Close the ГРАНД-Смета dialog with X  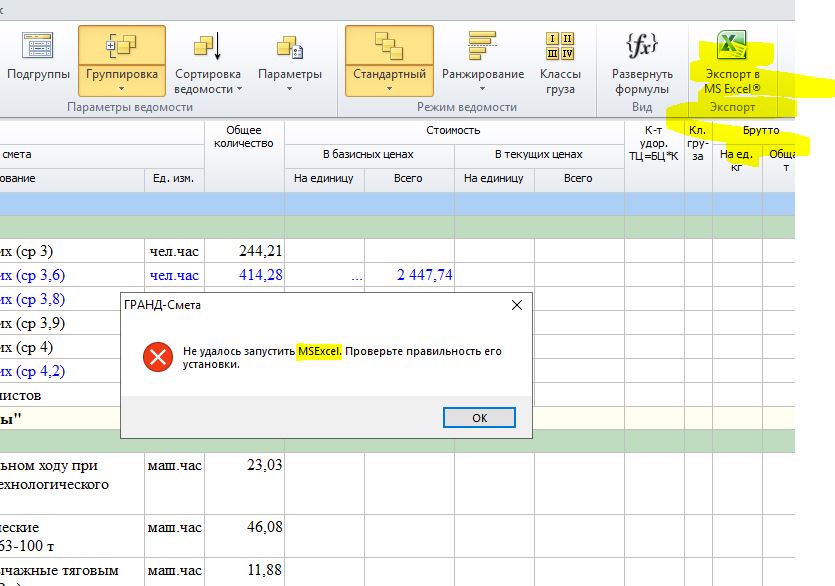[x=516, y=306]
